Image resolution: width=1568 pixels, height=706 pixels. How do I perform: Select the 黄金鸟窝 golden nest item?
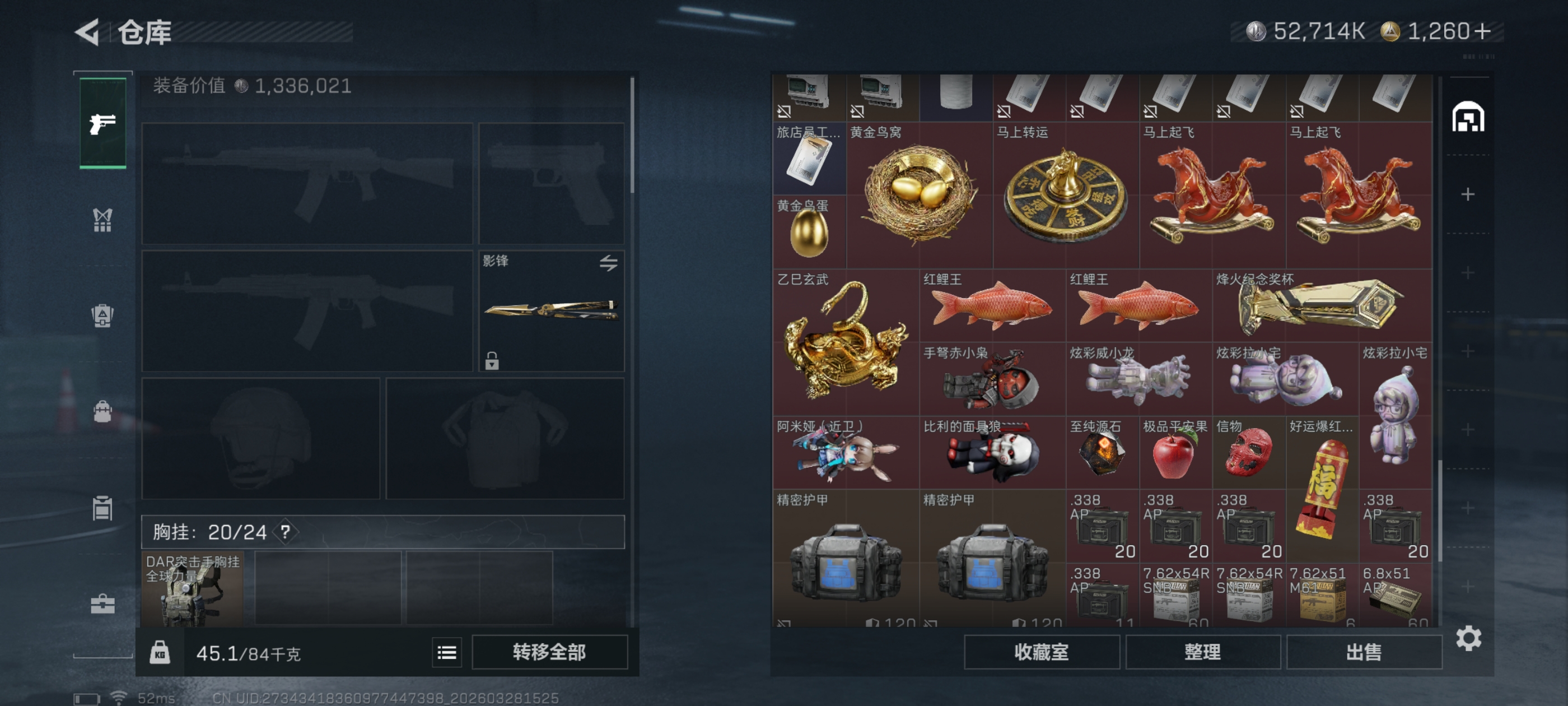[919, 196]
